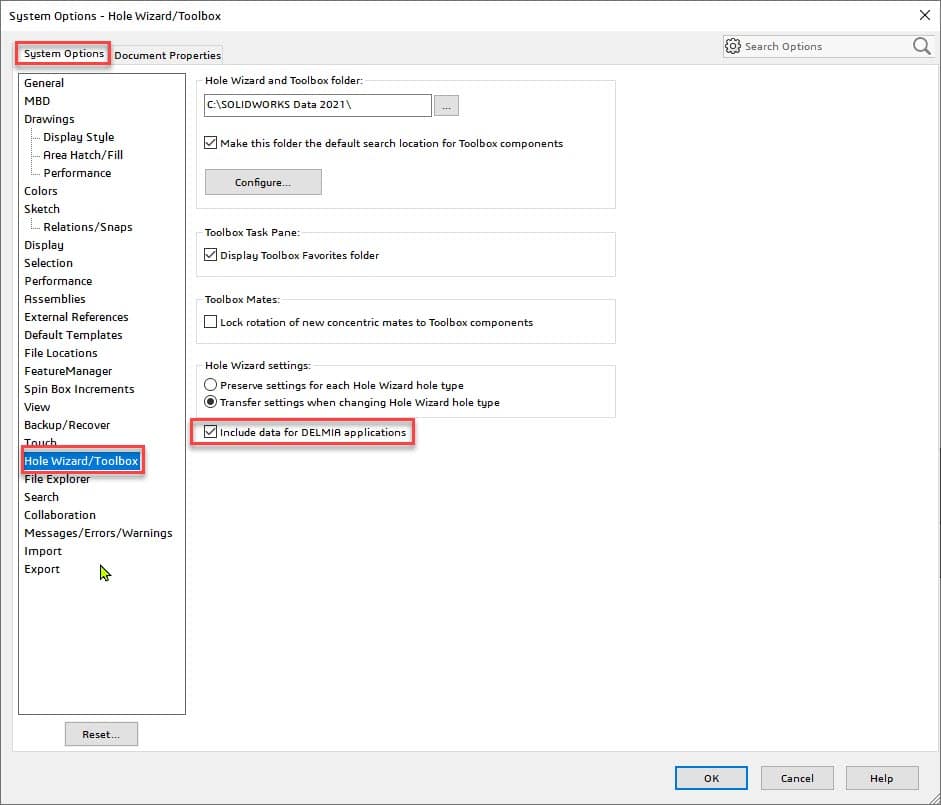Select Performance under Drawings

point(77,173)
